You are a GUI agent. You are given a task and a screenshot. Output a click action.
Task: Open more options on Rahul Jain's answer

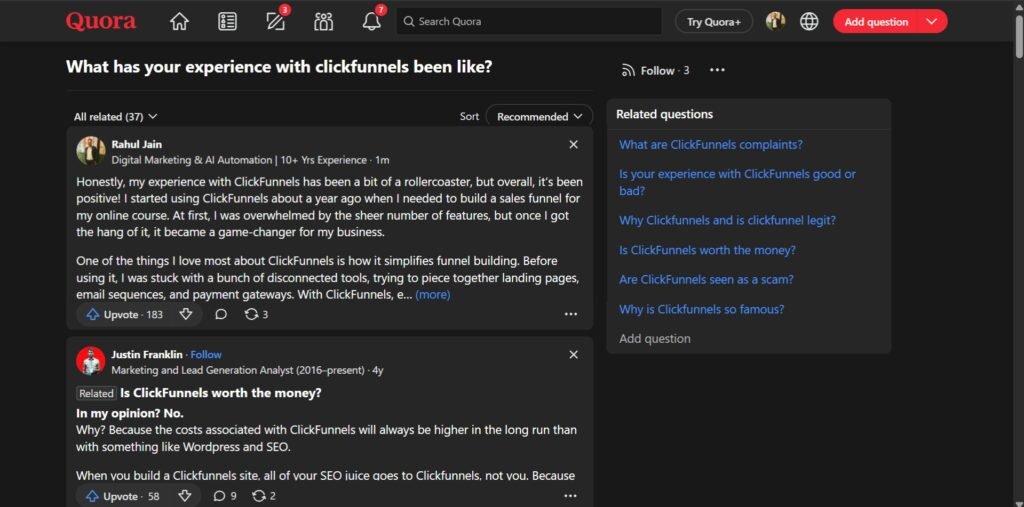tap(571, 314)
